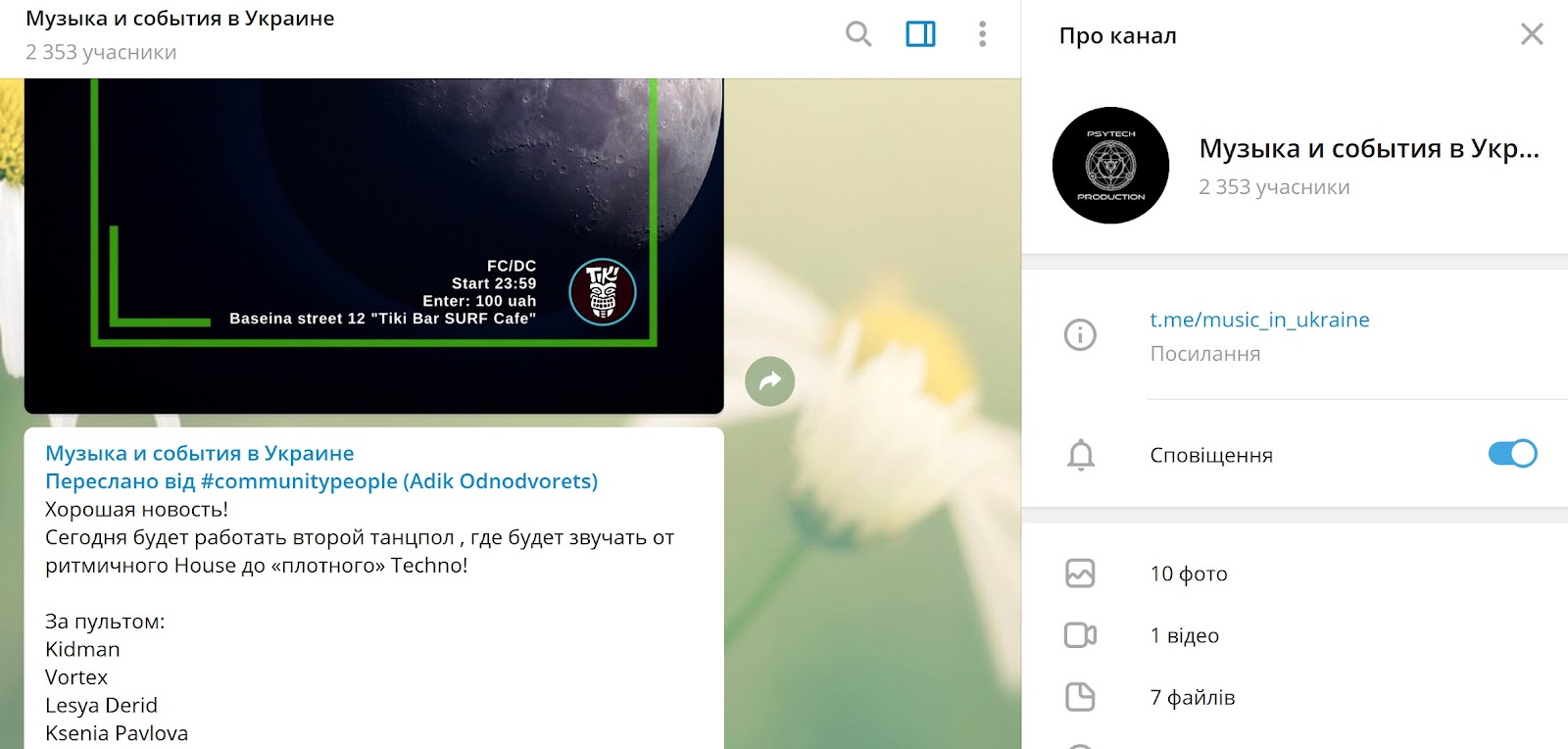Click the За пультом: line
Viewport: 1568px width, 749px height.
pos(105,622)
